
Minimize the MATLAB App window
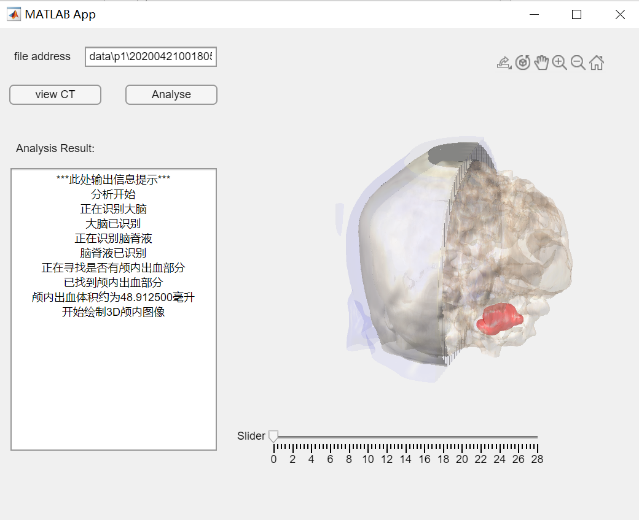click(534, 15)
